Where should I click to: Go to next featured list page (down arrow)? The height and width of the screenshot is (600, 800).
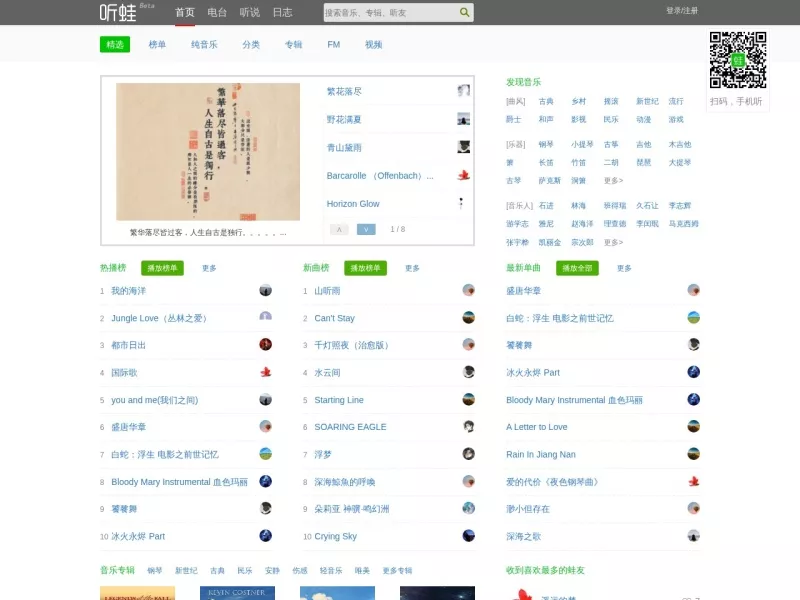(366, 229)
